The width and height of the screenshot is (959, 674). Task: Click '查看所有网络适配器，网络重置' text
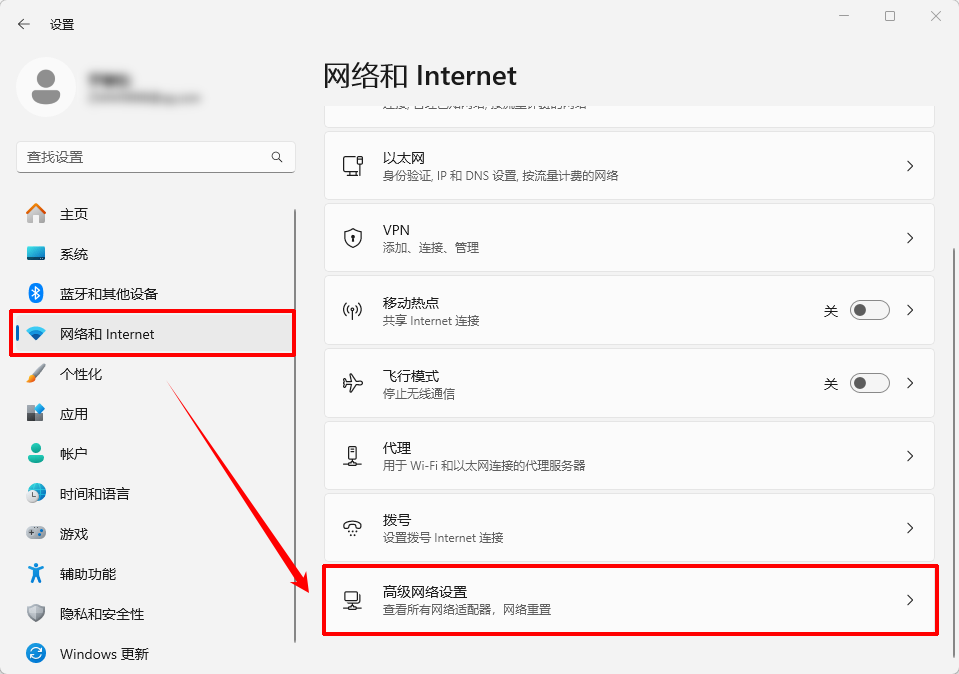(467, 610)
